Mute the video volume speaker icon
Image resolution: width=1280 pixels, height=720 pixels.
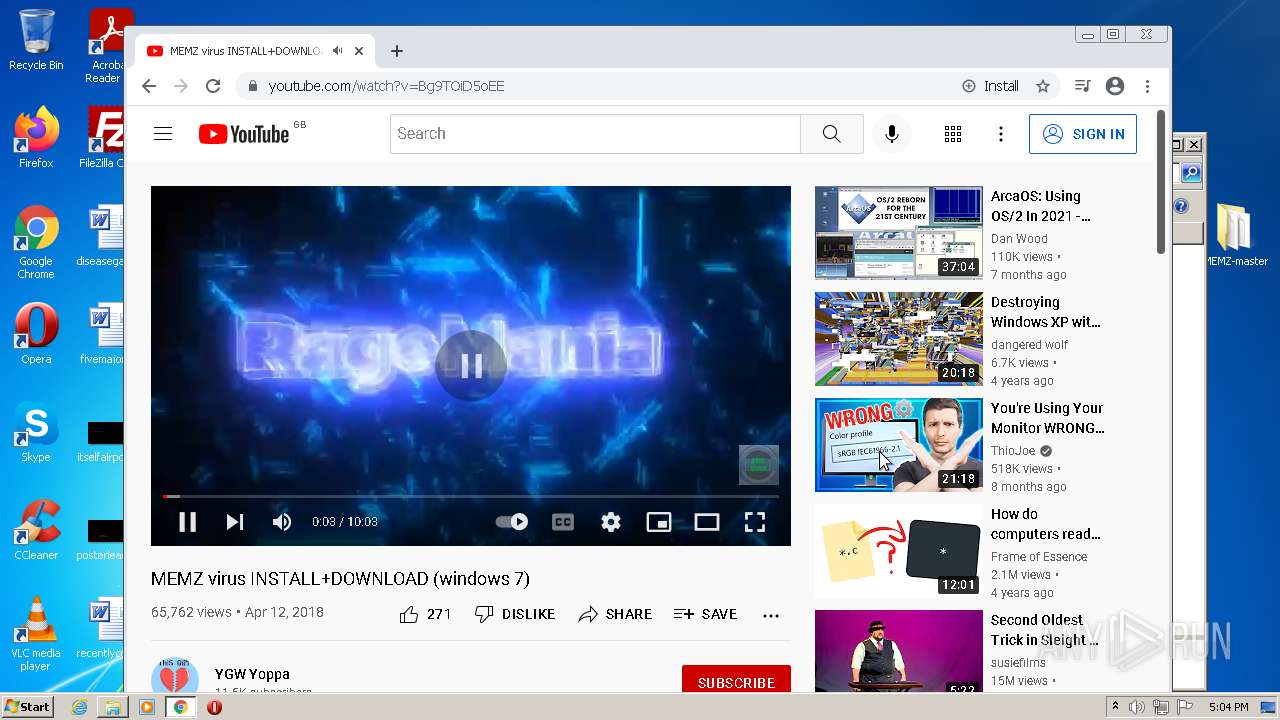[x=282, y=521]
